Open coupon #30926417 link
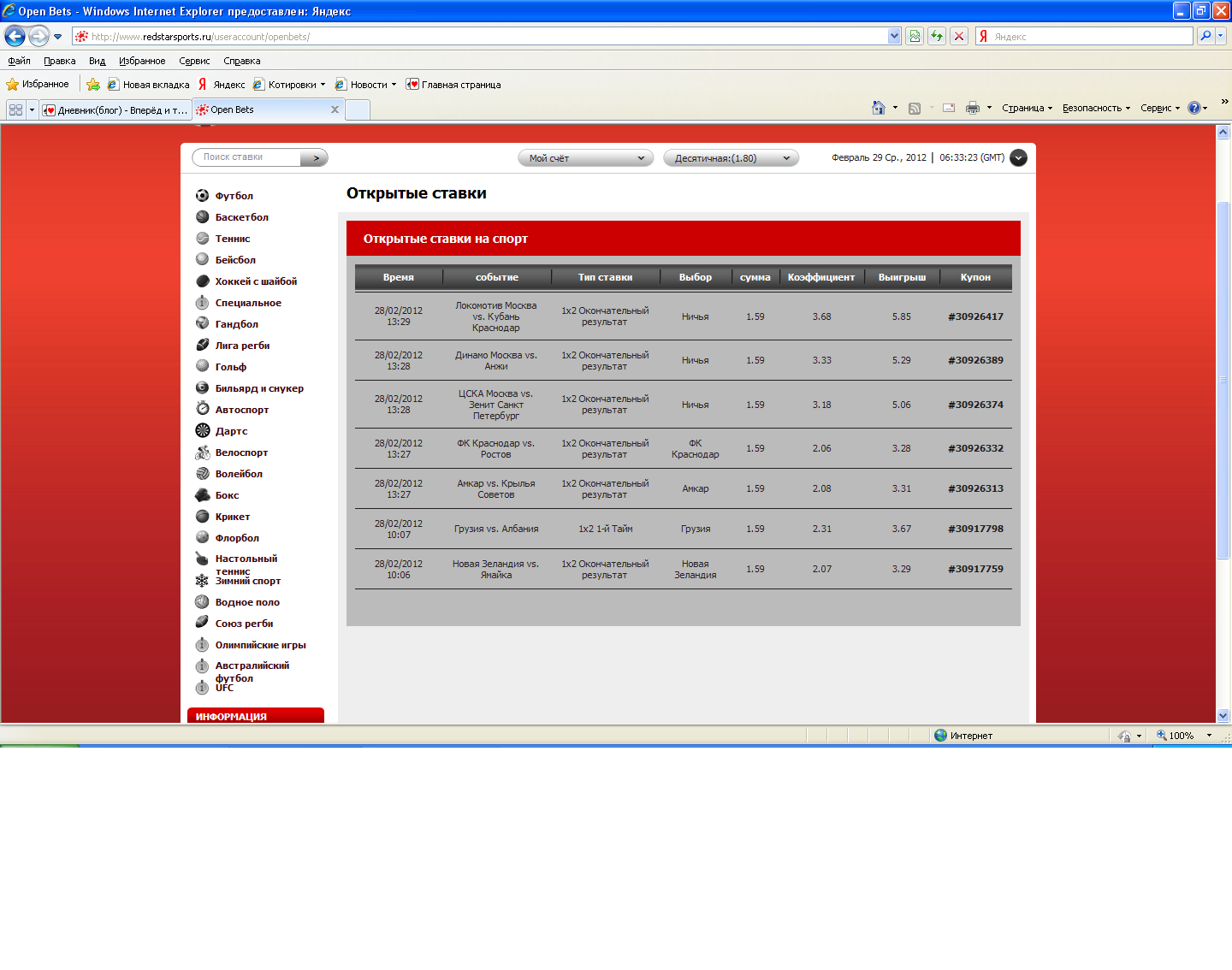This screenshot has height=970, width=1232. point(975,316)
